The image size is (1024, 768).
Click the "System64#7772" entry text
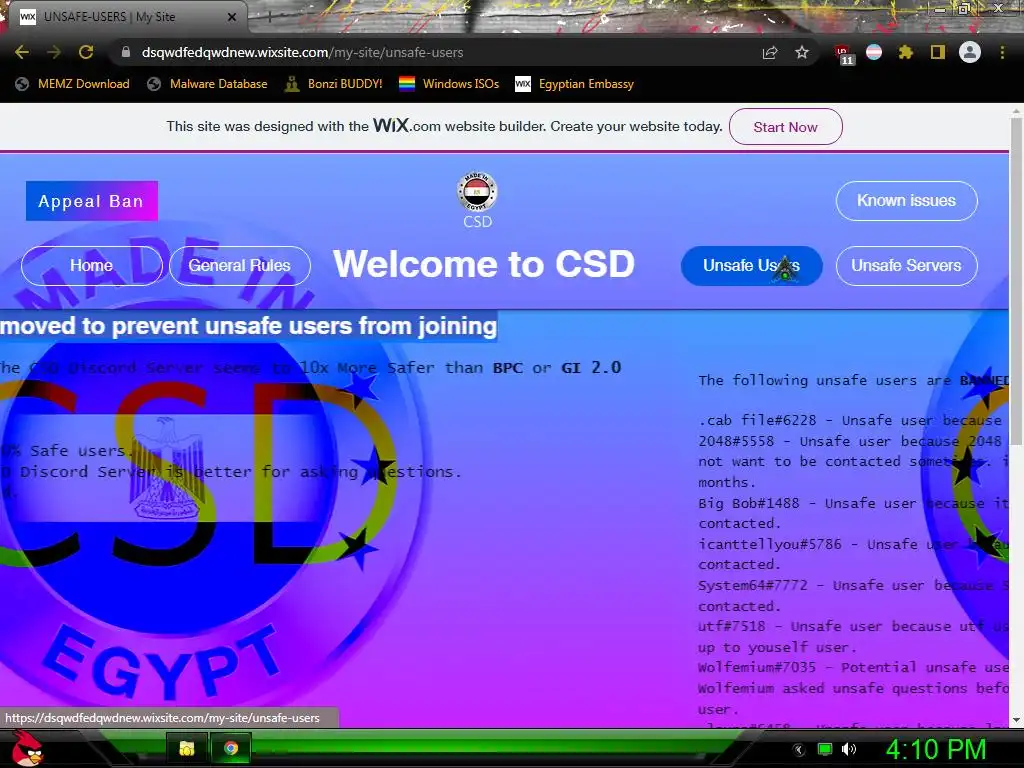[x=753, y=585]
